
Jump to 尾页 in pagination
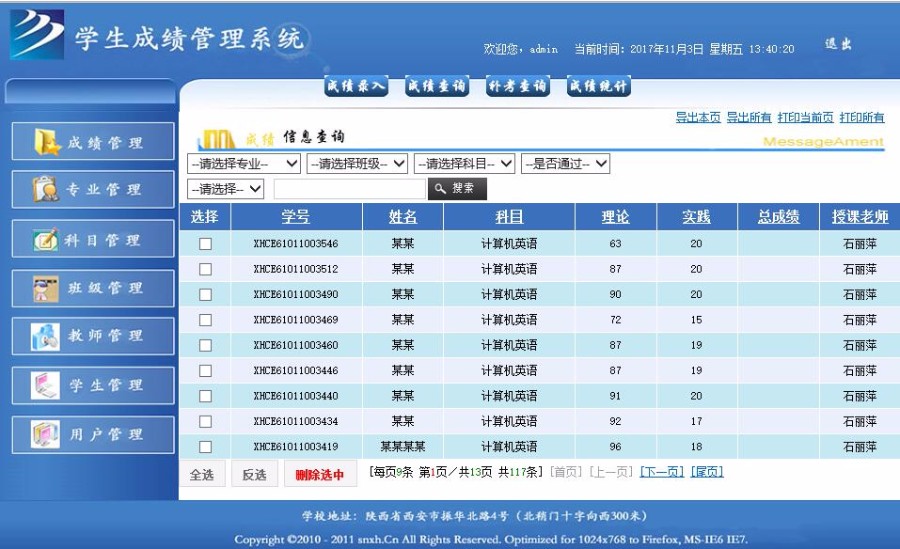click(707, 472)
